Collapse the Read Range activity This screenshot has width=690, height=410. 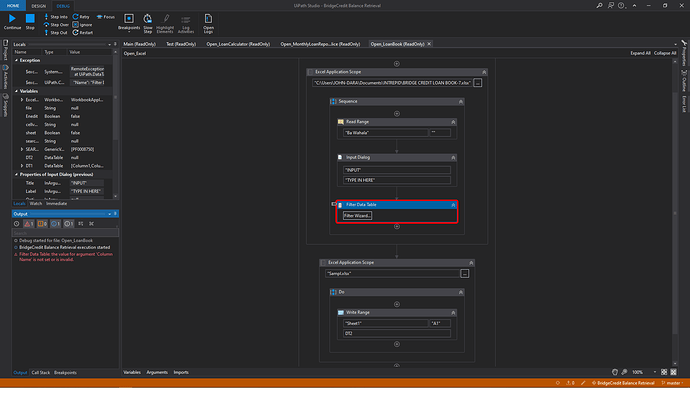453,120
